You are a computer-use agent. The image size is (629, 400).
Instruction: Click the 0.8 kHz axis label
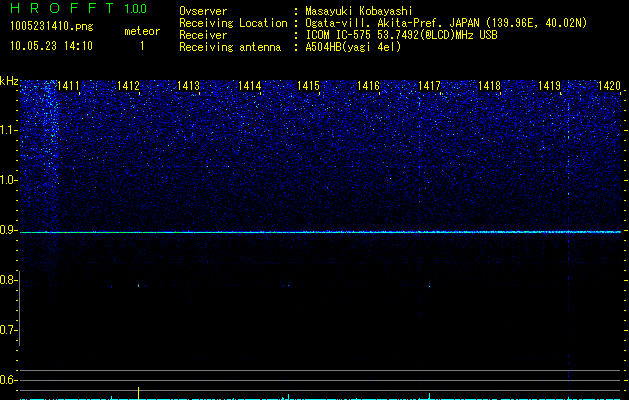(9, 280)
